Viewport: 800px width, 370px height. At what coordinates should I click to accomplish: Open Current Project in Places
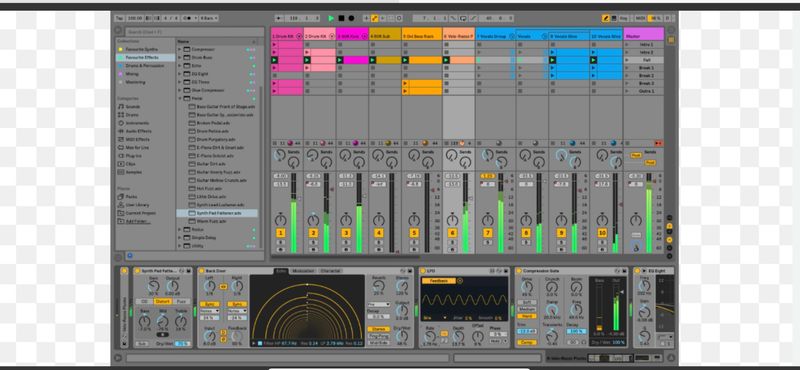click(x=140, y=213)
